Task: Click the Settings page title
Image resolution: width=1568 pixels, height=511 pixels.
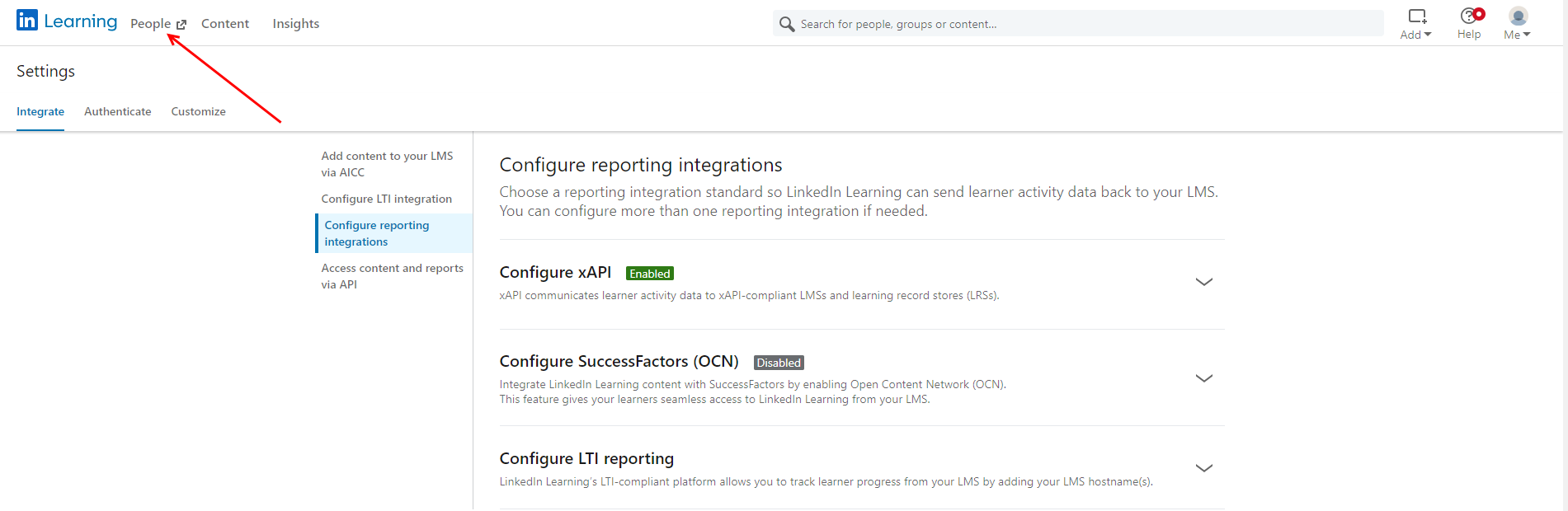Action: point(46,72)
